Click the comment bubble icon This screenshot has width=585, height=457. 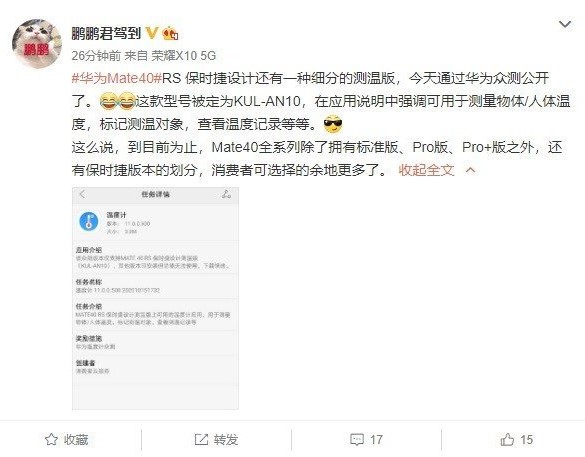click(x=357, y=439)
